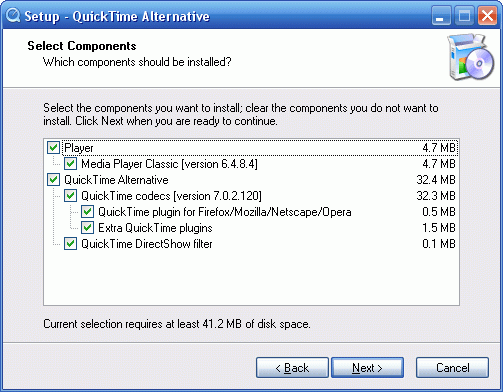
Task: Click the '0.1 MB' size value
Action: 439,244
